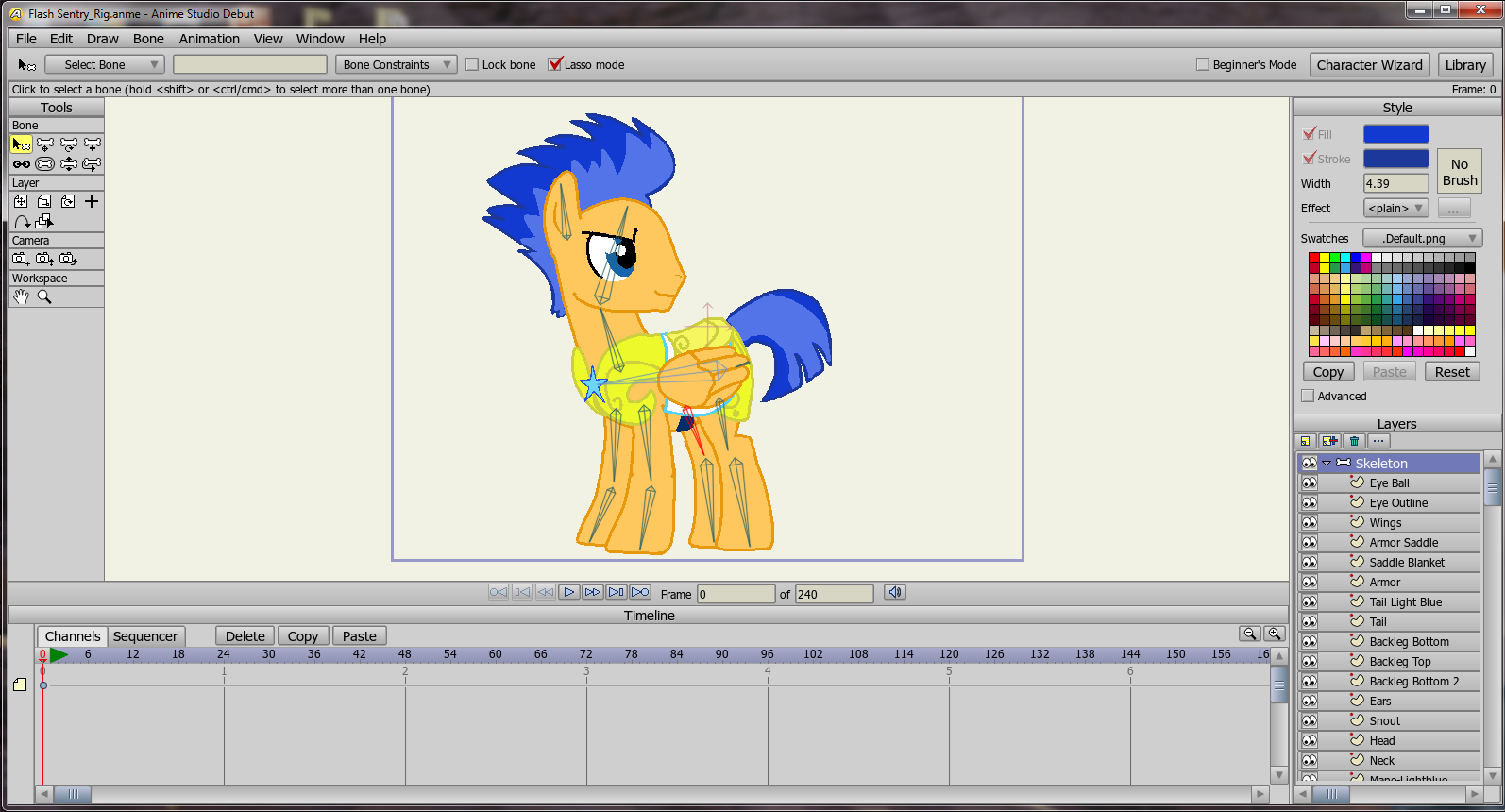
Task: Start playback with the play button
Action: pyautogui.click(x=569, y=592)
